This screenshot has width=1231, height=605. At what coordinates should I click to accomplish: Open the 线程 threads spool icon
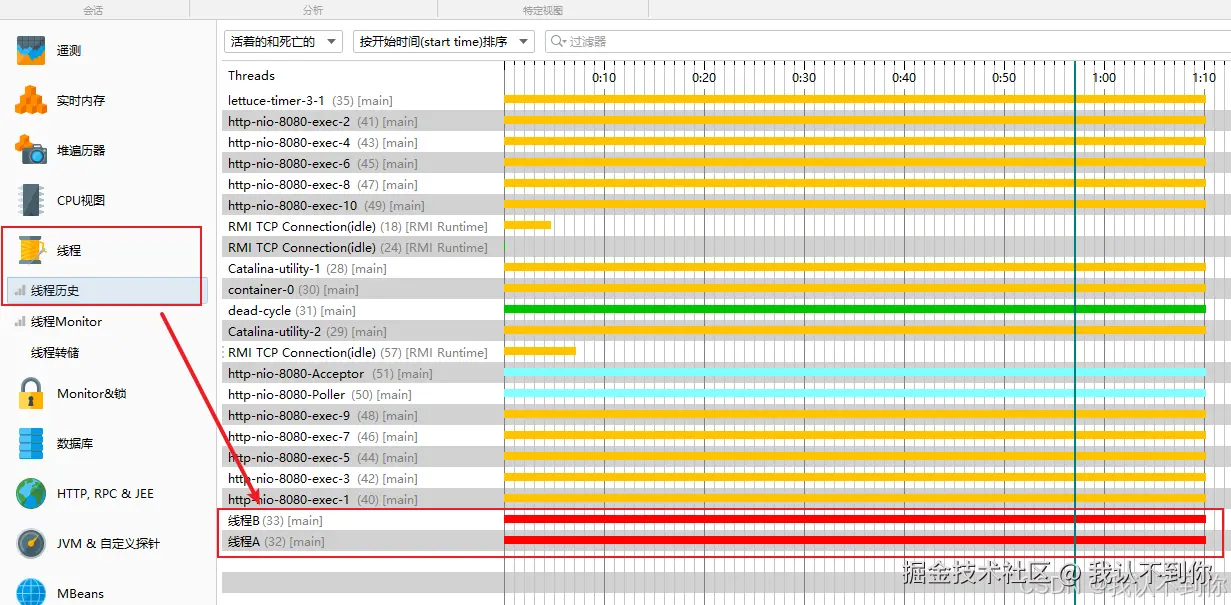tap(31, 250)
